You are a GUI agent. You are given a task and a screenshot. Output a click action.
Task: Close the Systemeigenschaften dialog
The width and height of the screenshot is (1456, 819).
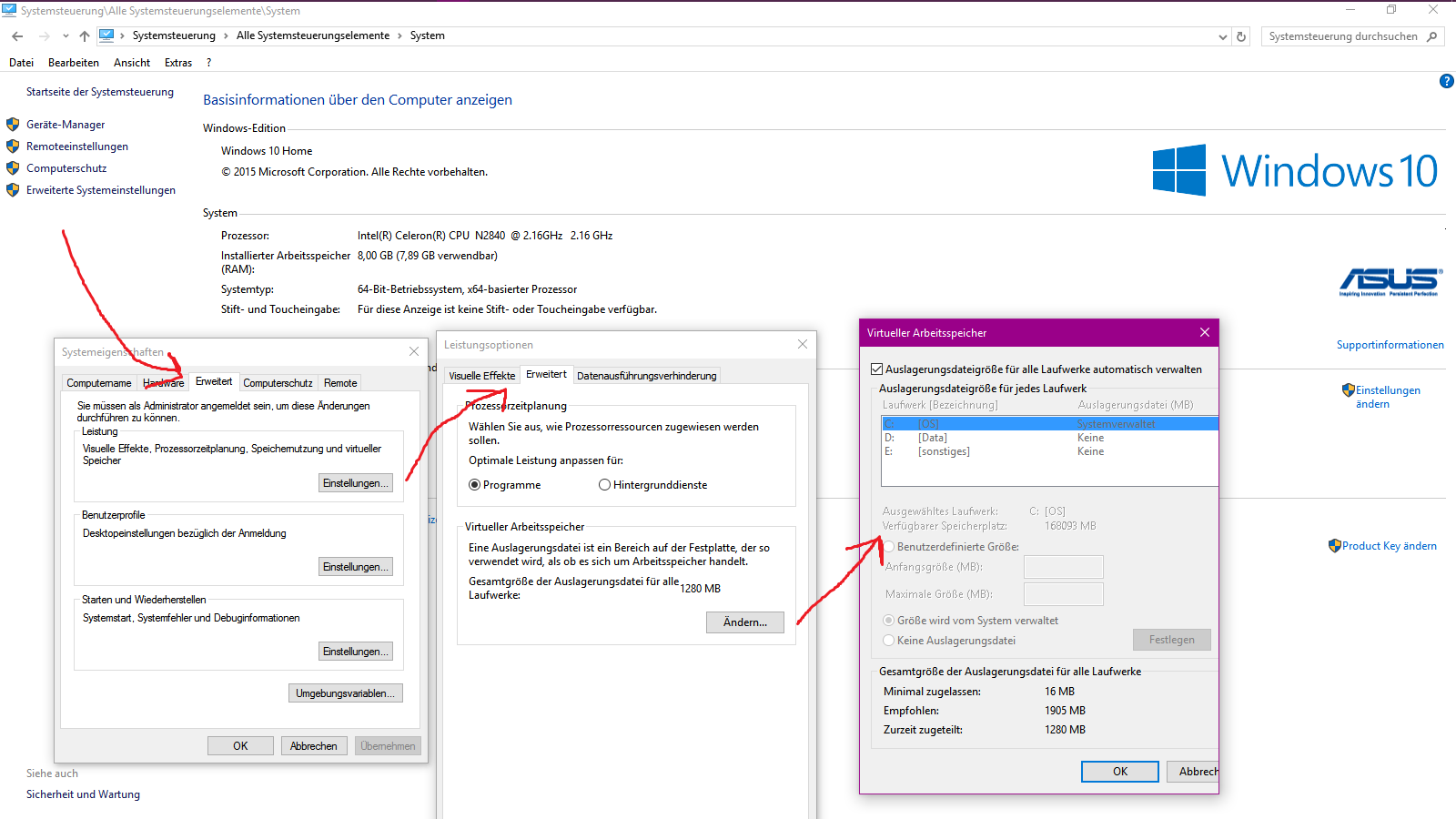(414, 351)
